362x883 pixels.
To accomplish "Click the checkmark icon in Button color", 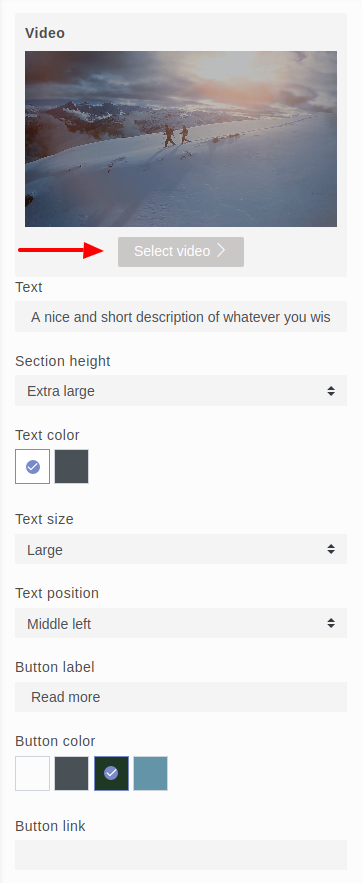I will pos(111,773).
